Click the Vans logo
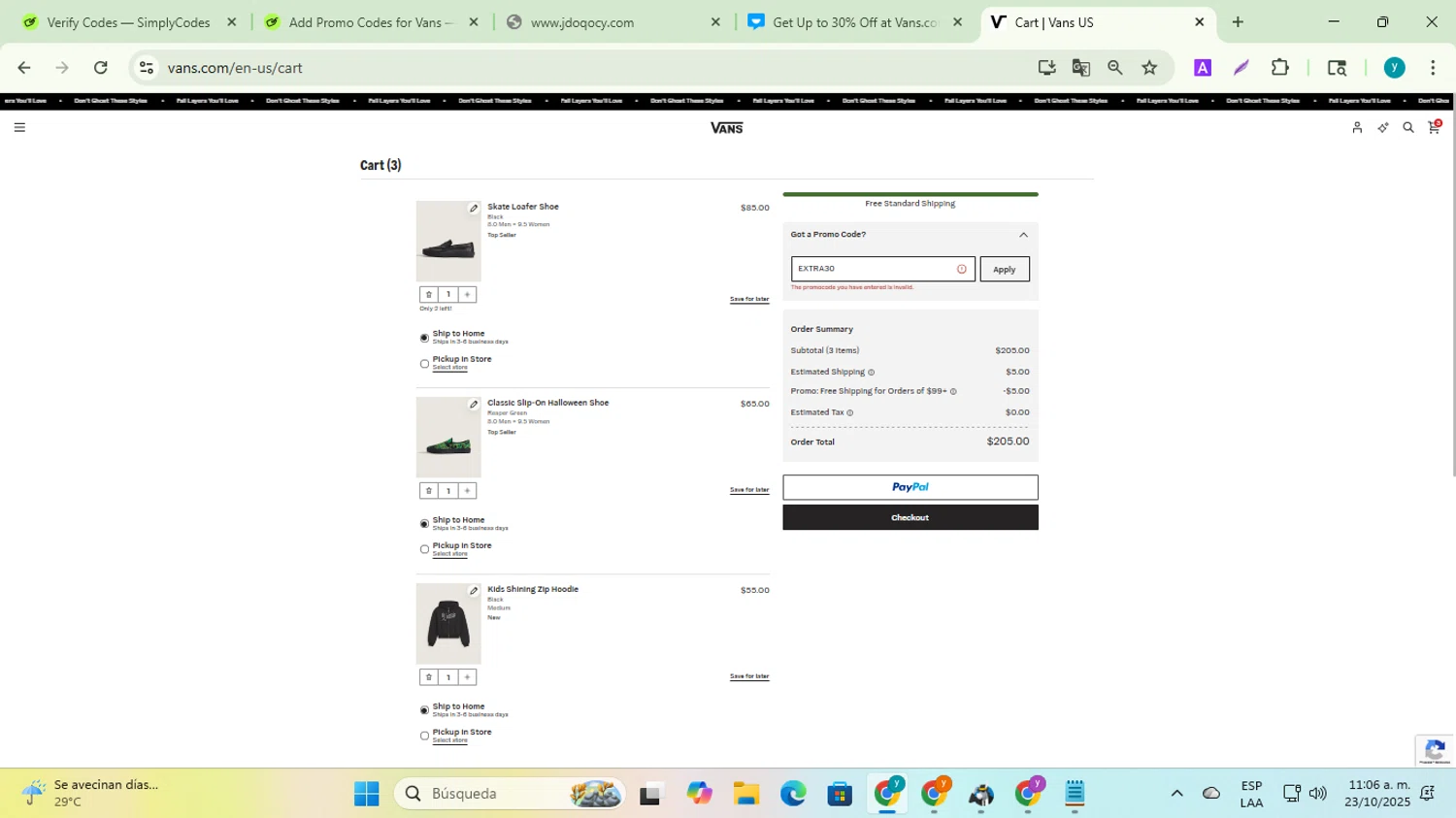Screen dimensions: 1456x818 (x=726, y=128)
